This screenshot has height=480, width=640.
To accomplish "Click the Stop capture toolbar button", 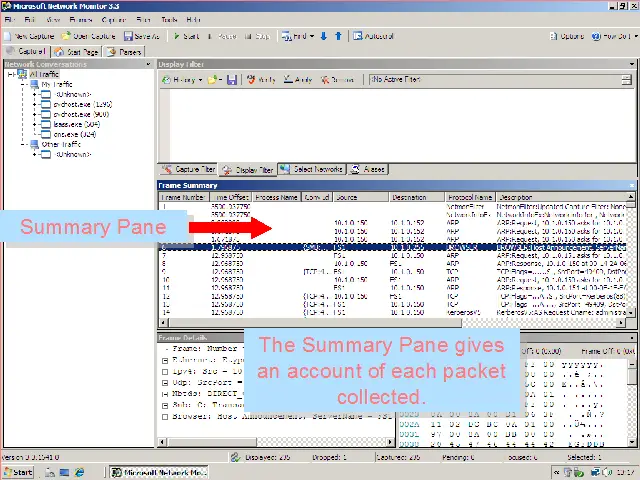I will (x=257, y=36).
